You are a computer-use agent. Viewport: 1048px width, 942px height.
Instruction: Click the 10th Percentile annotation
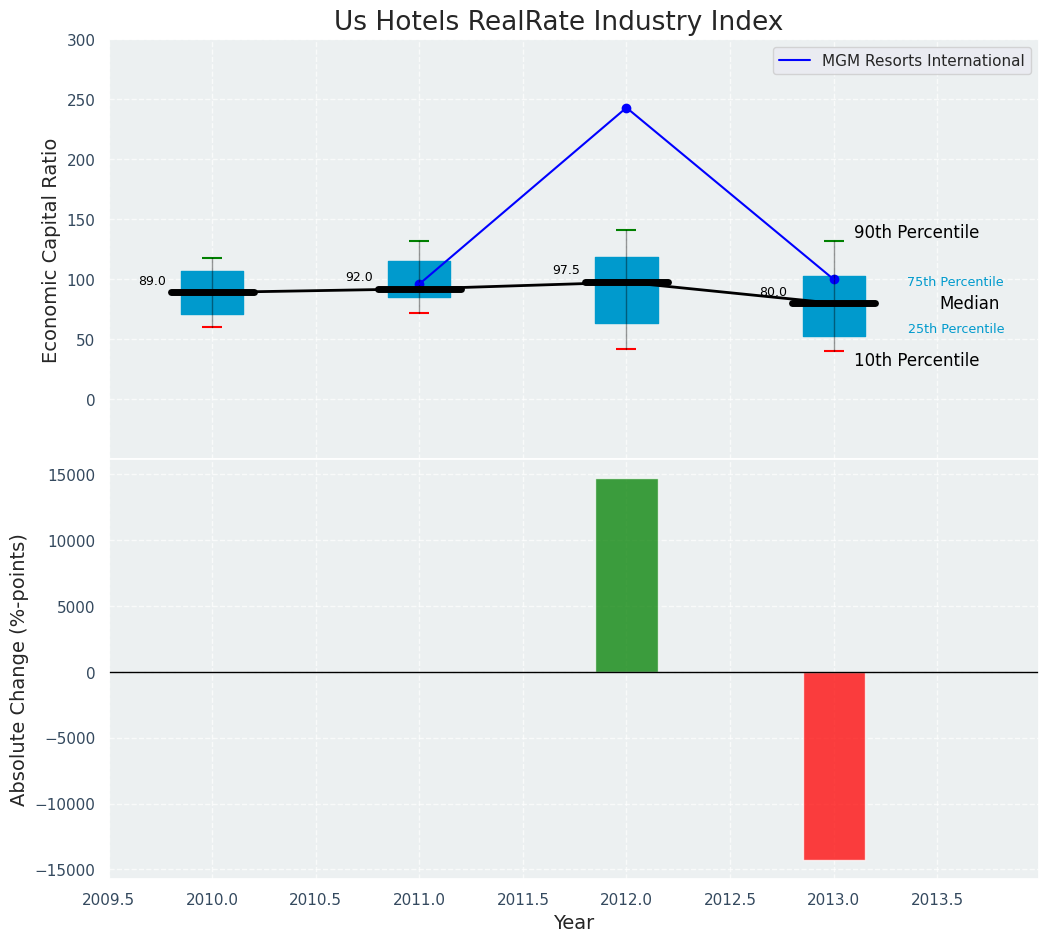point(916,360)
